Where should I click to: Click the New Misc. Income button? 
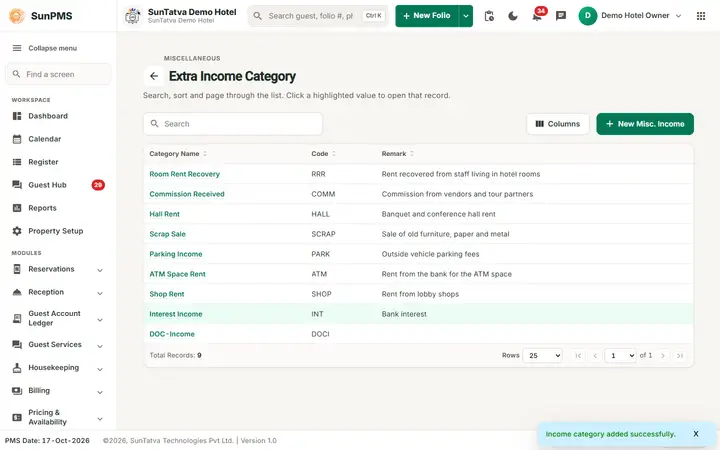click(645, 124)
